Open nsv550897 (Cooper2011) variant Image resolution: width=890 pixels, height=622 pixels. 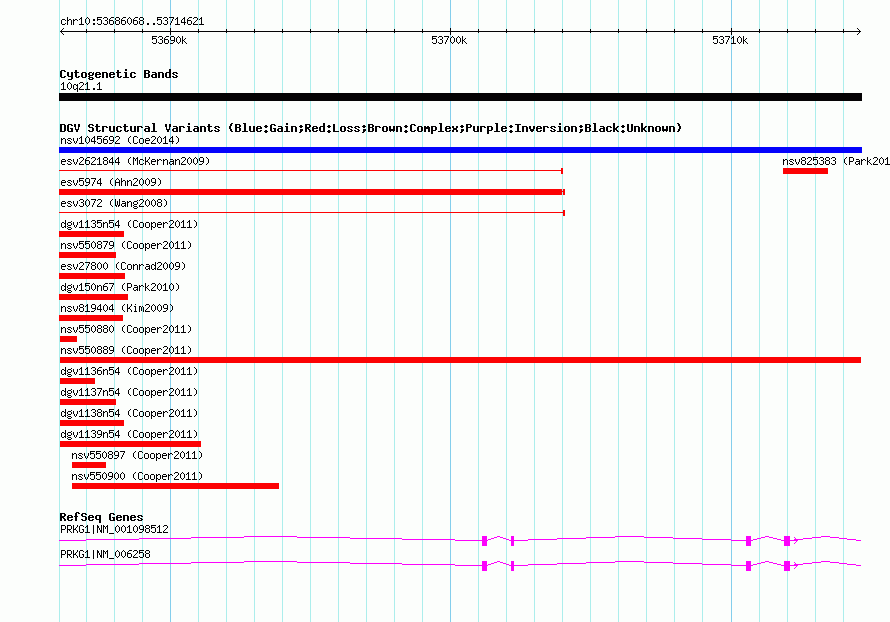click(x=137, y=455)
